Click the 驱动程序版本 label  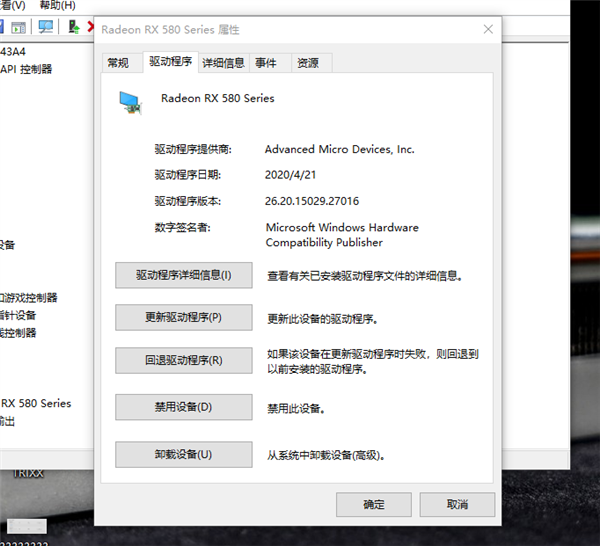(x=188, y=201)
